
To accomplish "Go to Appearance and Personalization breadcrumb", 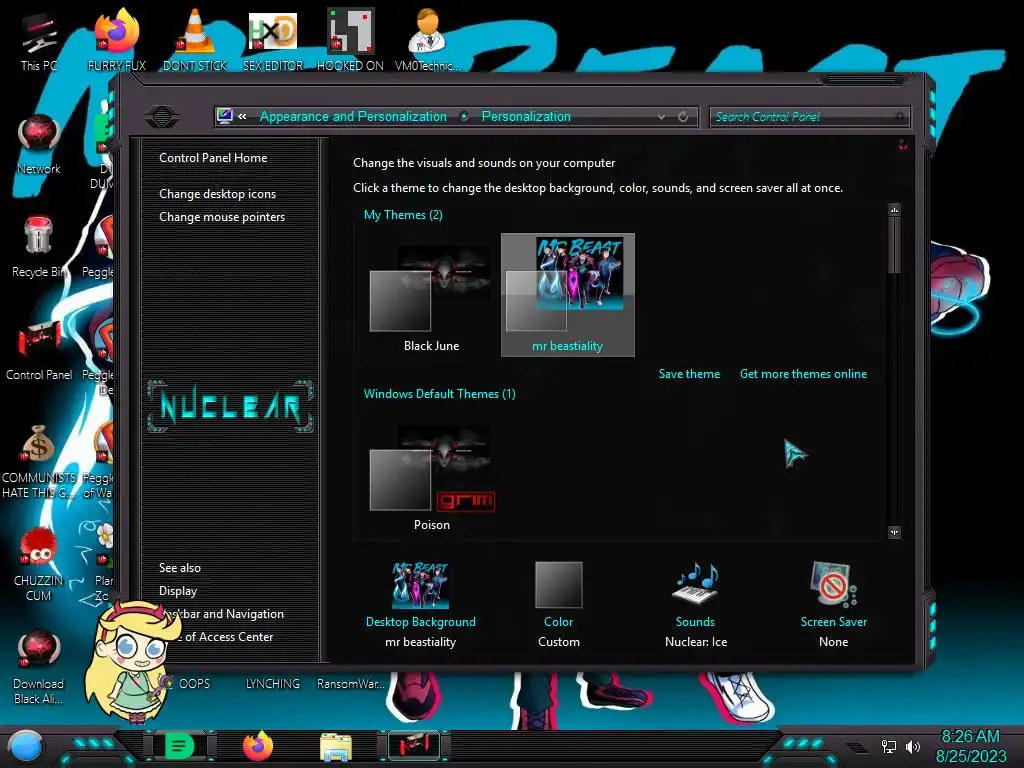I will pos(353,116).
